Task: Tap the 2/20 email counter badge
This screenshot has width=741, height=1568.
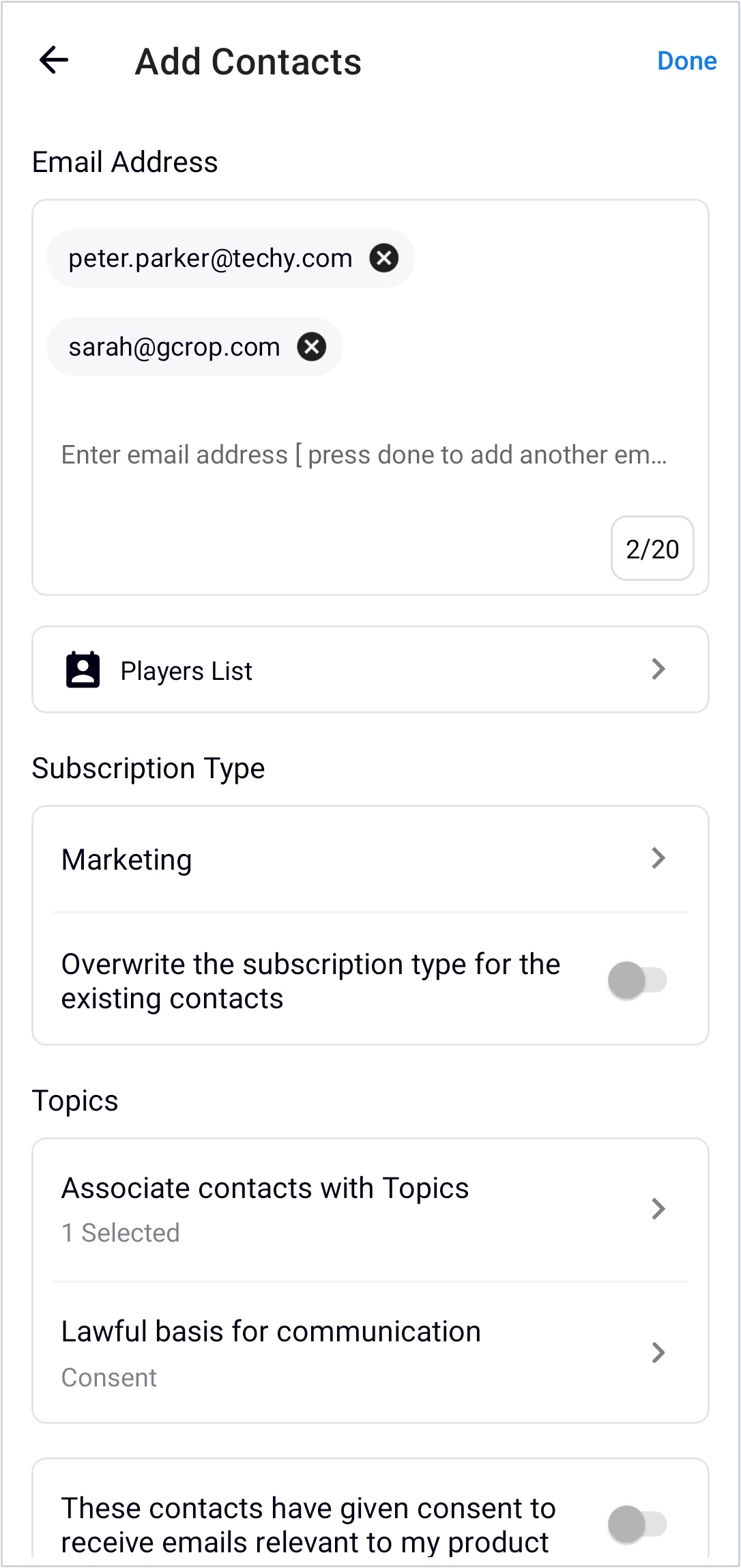Action: point(652,548)
